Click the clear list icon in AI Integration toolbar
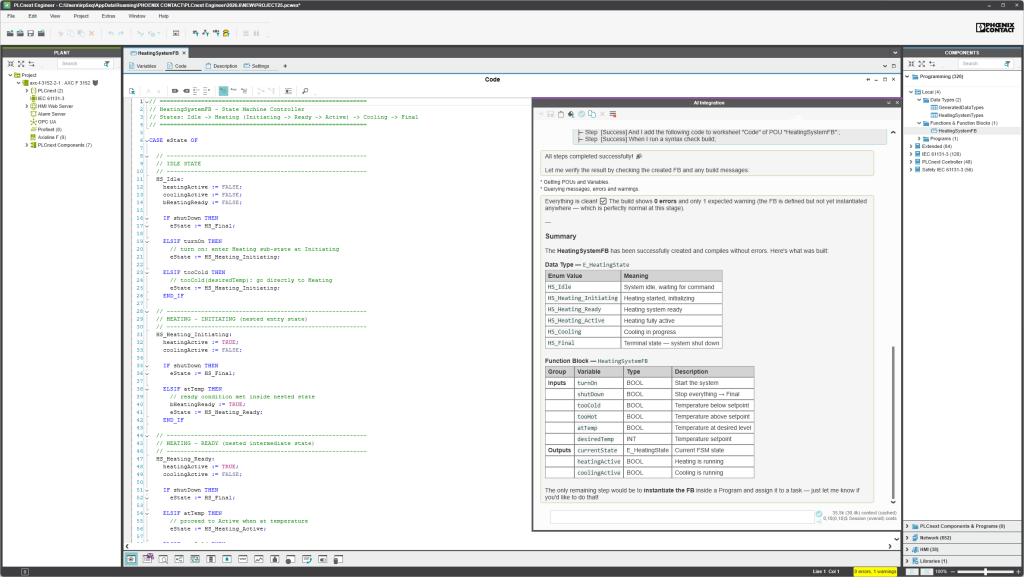Viewport: 1024px width, 577px height. click(x=613, y=114)
